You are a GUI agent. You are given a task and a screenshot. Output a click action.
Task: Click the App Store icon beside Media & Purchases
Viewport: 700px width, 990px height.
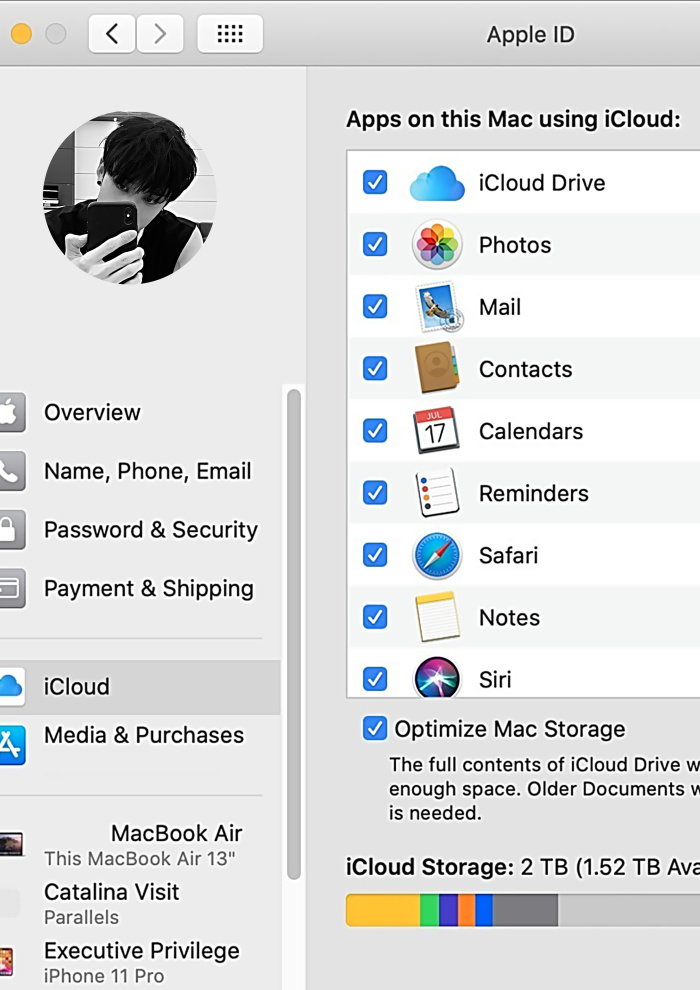[x=11, y=745]
